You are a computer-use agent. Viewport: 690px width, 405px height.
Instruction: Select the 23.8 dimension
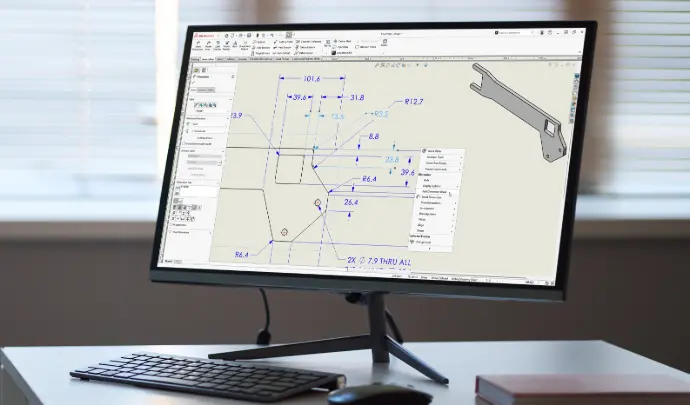[392, 159]
